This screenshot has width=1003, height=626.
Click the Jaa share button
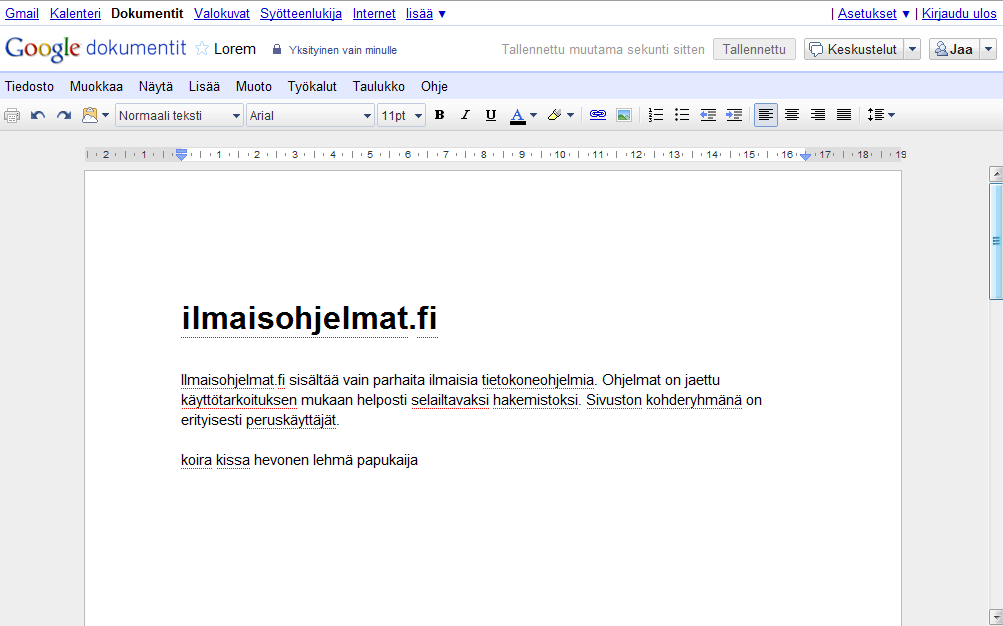953,49
